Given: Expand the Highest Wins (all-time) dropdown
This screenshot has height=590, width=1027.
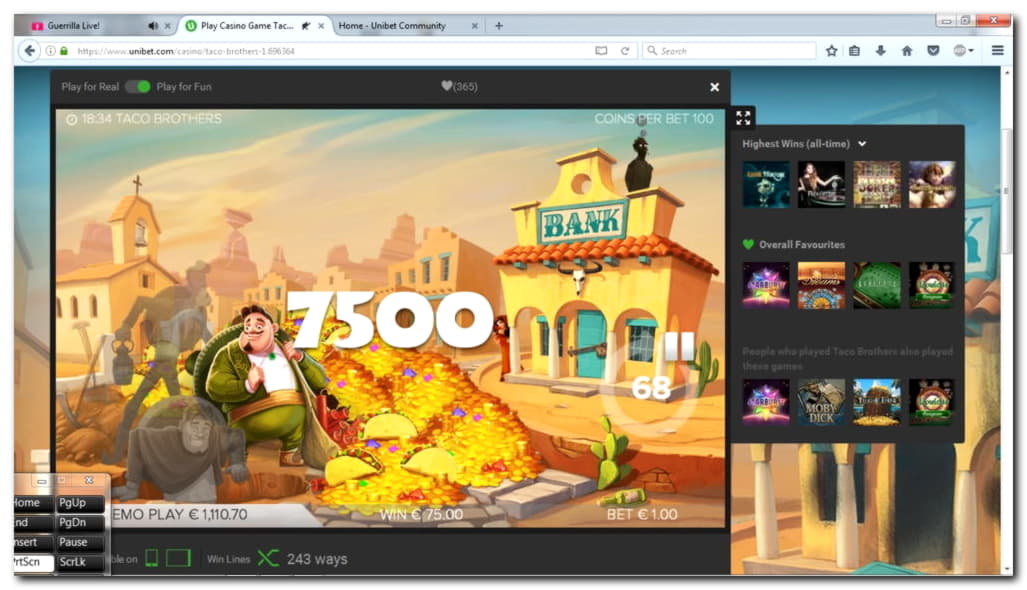Looking at the screenshot, I should point(863,143).
